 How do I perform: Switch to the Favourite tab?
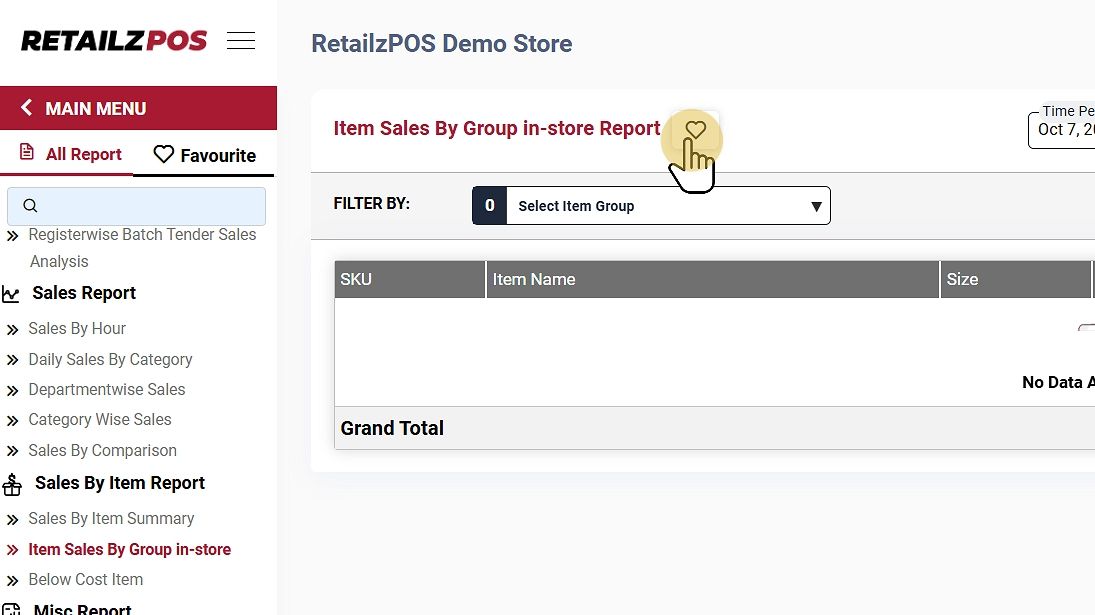click(204, 155)
